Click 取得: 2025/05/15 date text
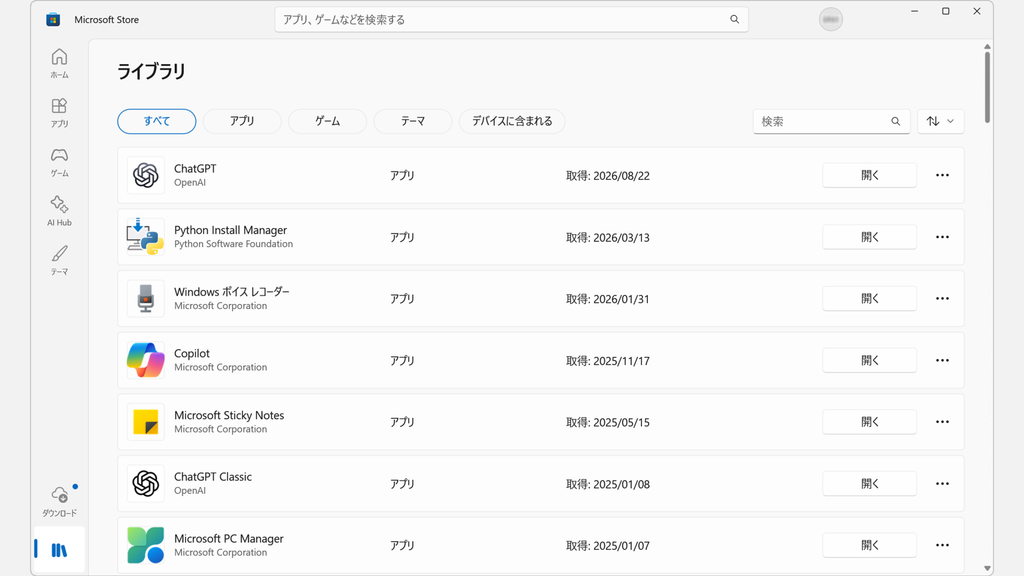This screenshot has width=1024, height=576. [x=608, y=423]
